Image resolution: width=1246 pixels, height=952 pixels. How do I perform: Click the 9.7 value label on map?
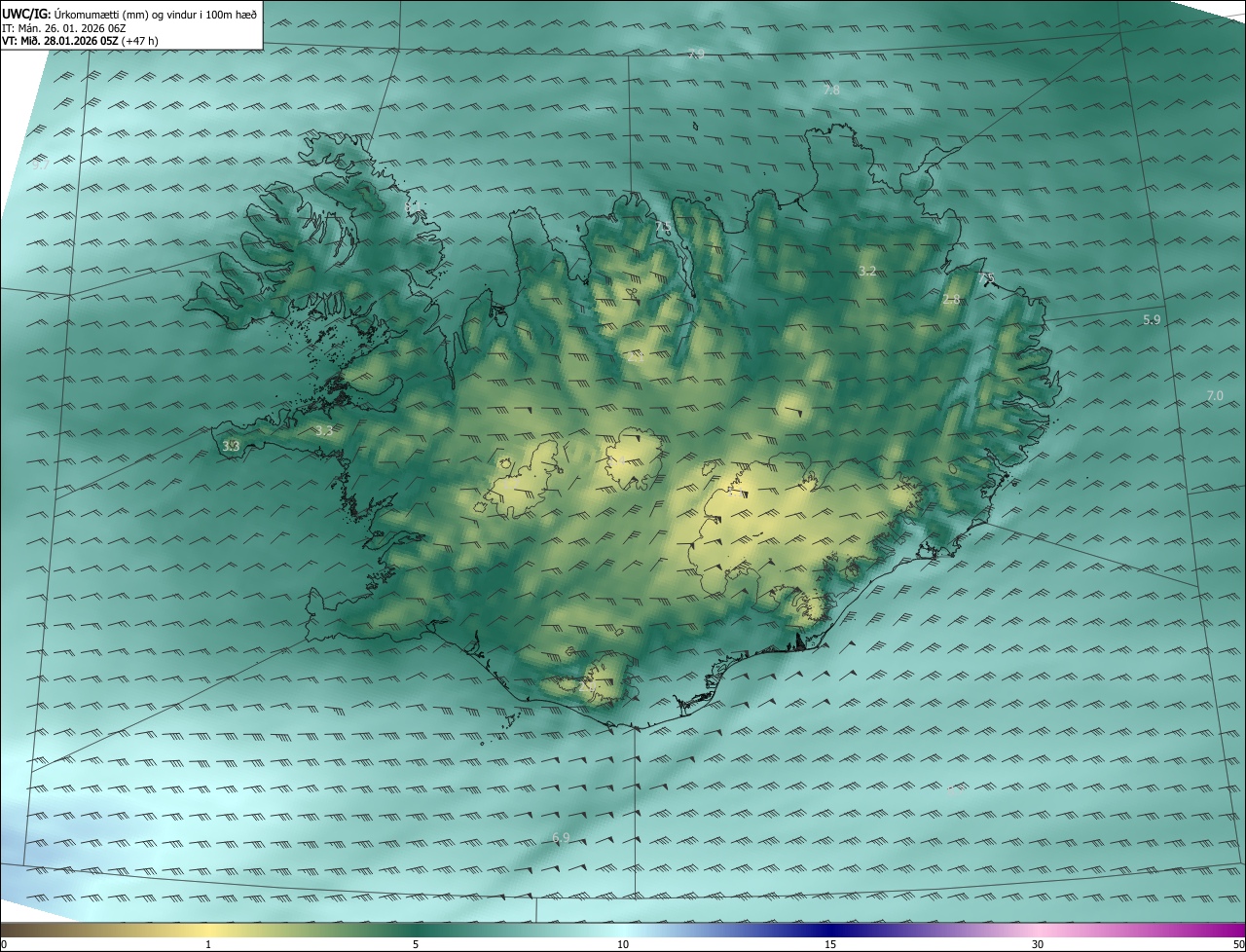40,165
